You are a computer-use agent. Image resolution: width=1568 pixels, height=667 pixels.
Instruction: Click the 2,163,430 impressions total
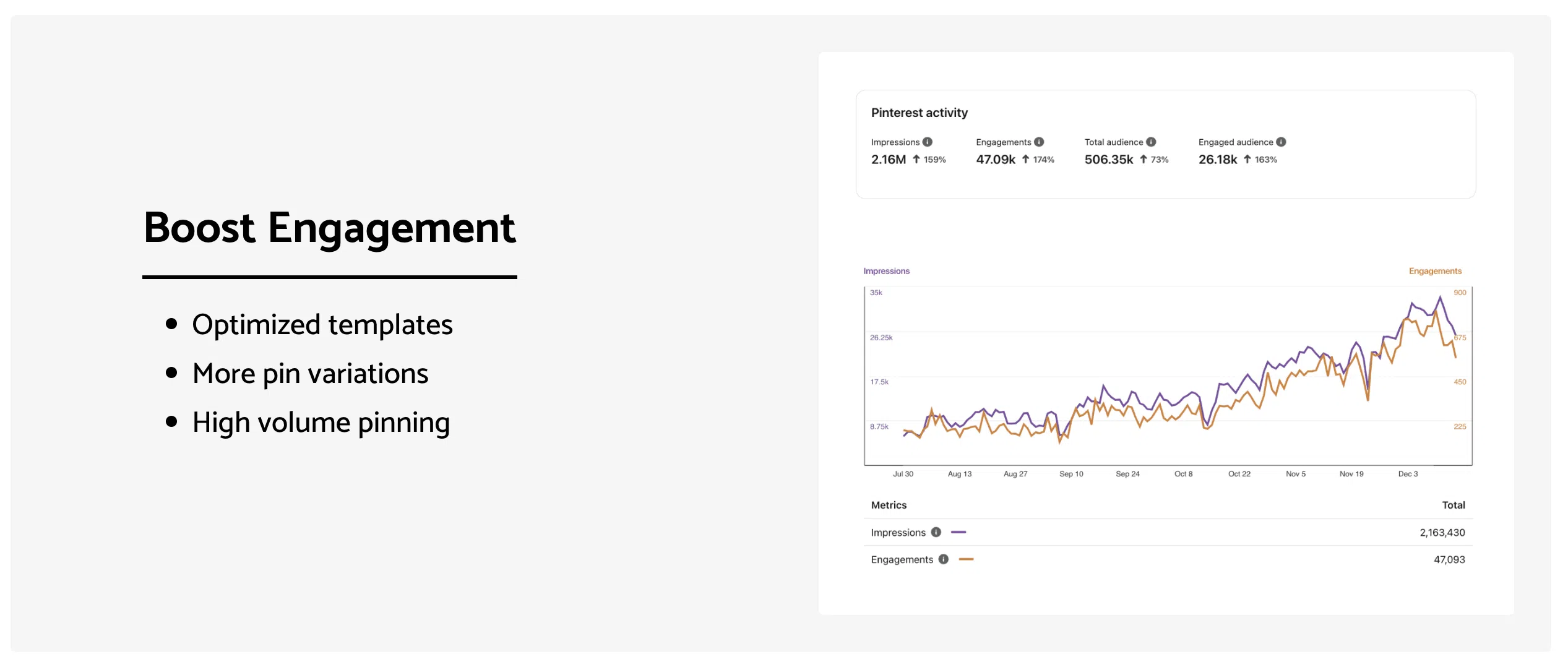point(1442,533)
